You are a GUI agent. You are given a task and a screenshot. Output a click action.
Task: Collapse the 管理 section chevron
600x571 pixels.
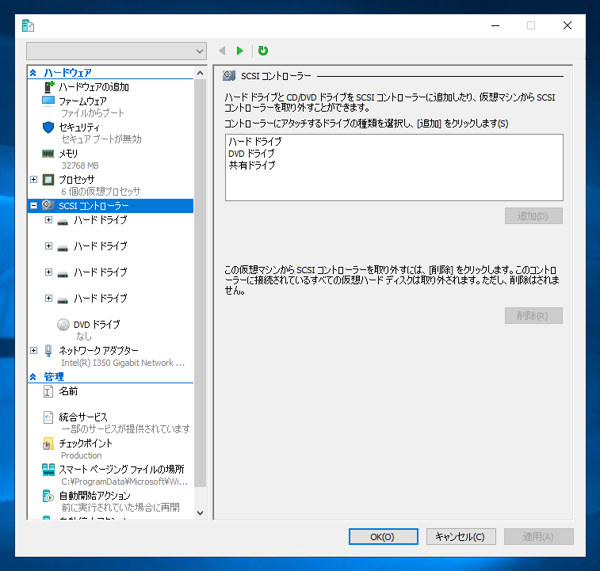coord(33,377)
